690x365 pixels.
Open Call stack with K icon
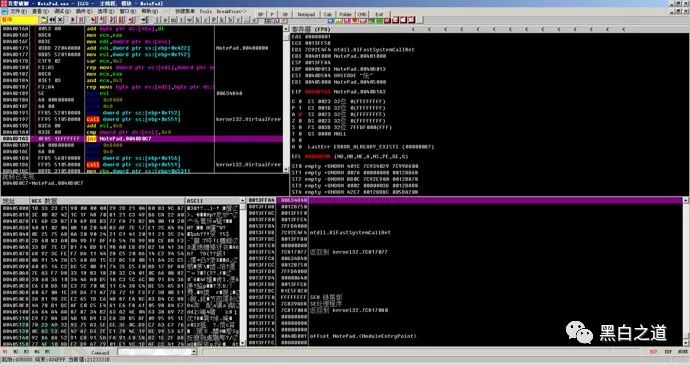(x=221, y=20)
